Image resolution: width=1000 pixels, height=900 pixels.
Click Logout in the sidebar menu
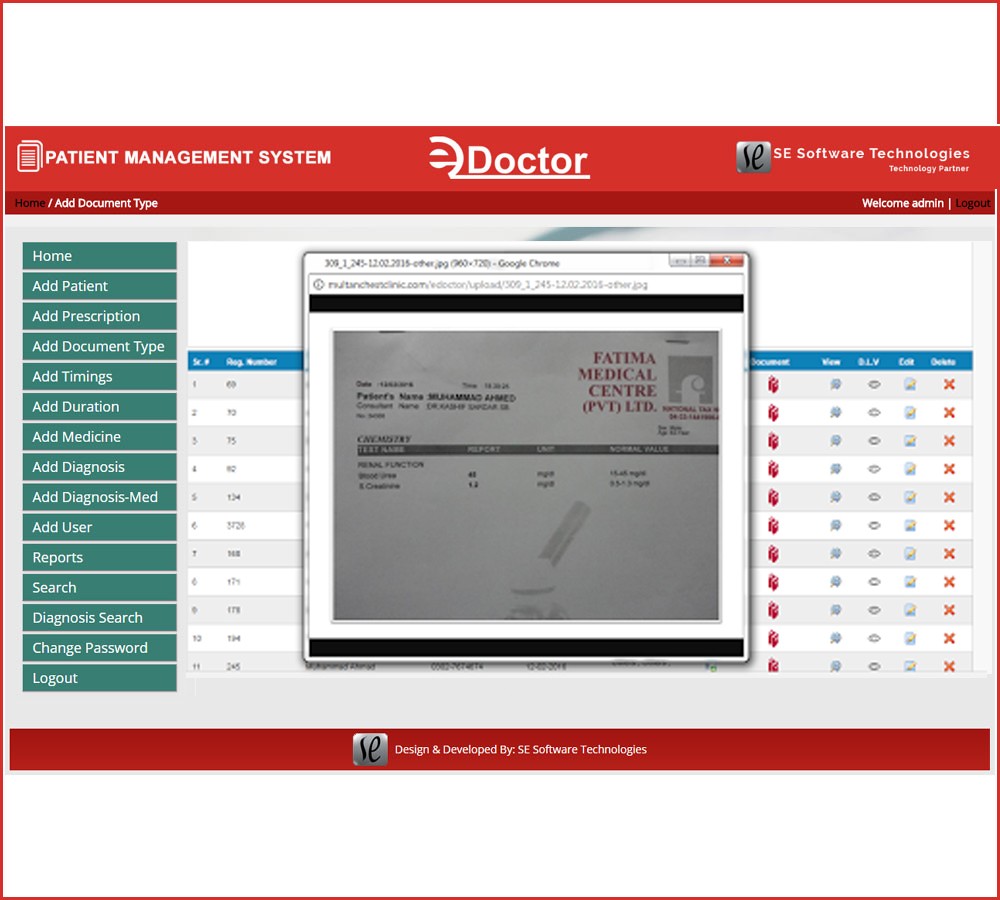(x=99, y=678)
